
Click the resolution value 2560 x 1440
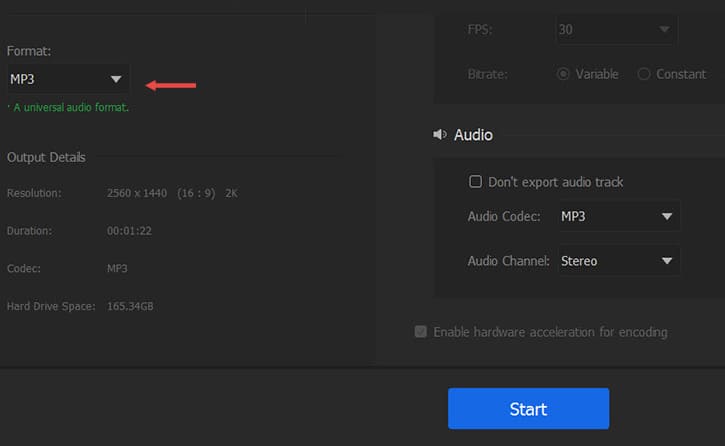[137, 193]
